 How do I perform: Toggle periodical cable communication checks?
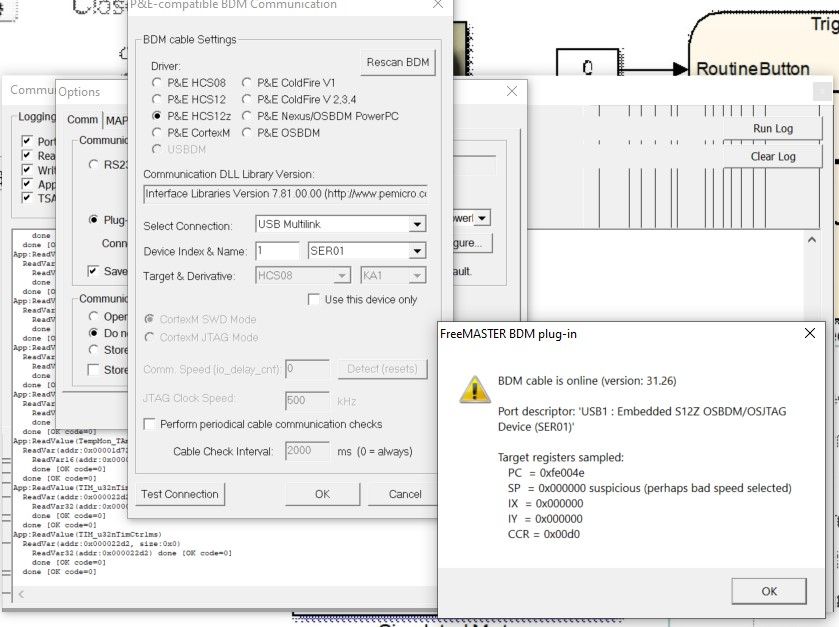pyautogui.click(x=149, y=424)
